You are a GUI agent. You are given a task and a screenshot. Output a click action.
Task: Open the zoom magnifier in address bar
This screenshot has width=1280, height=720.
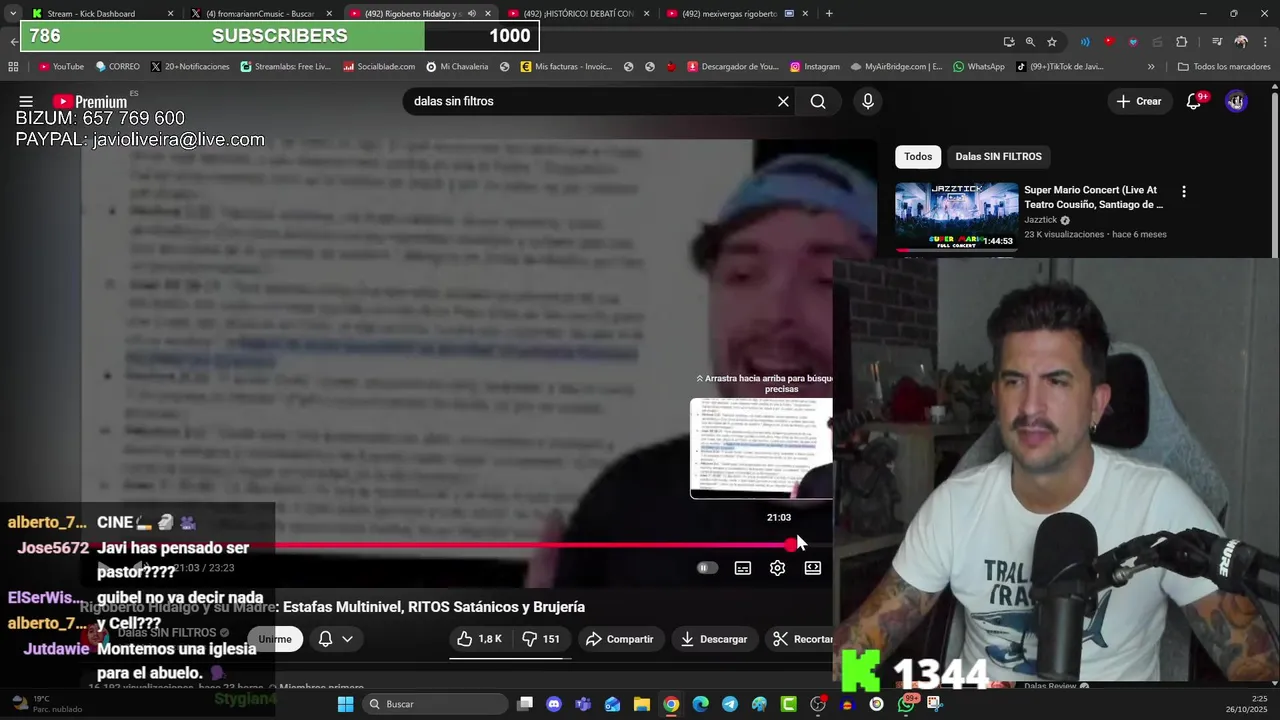[x=1030, y=41]
